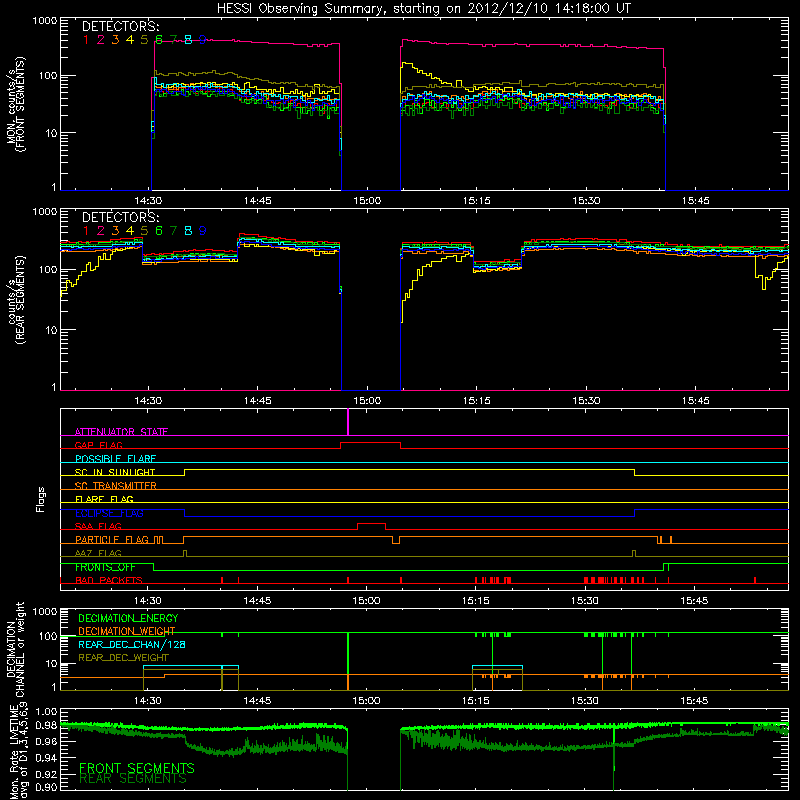
Task: Click the 0.94 y-tick of livetime panel
Action: [46, 758]
